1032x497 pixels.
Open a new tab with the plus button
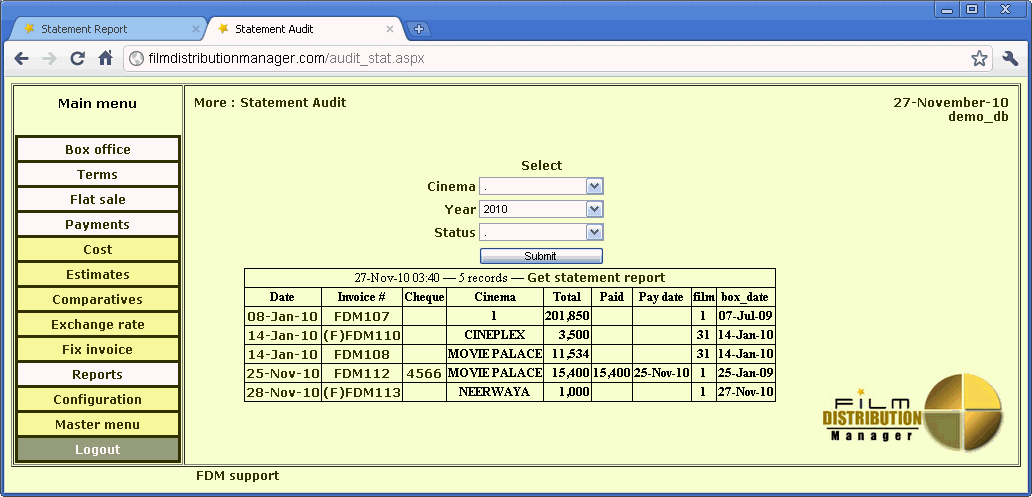pos(419,29)
